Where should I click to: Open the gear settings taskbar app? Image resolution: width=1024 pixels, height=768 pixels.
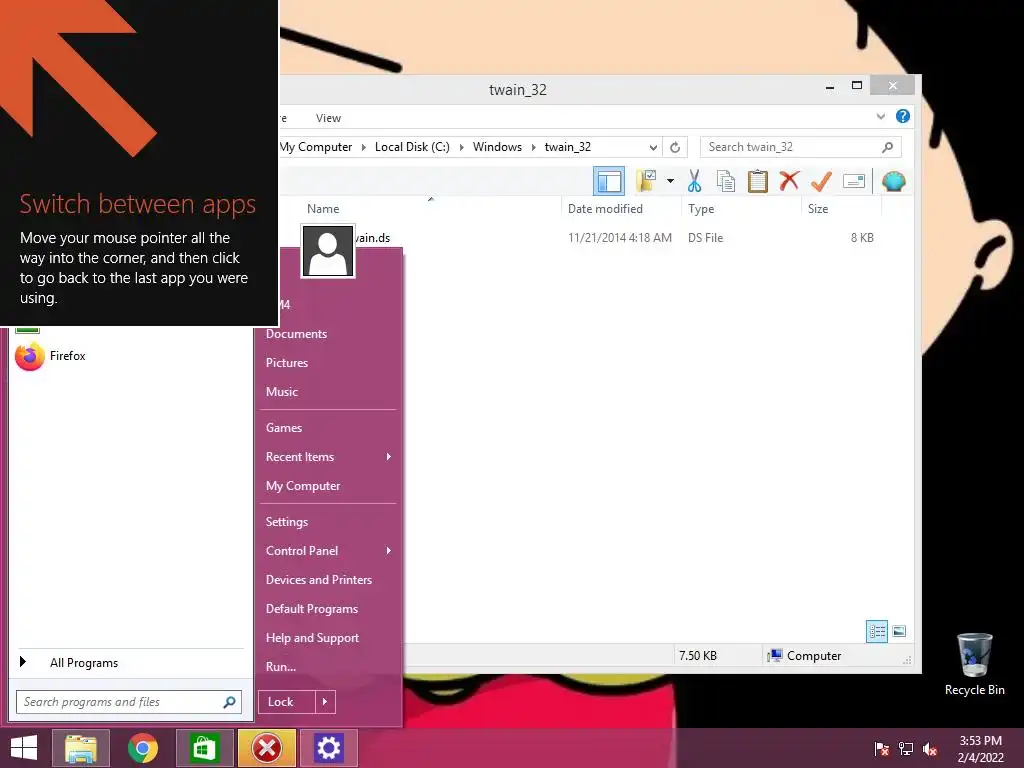(x=328, y=748)
